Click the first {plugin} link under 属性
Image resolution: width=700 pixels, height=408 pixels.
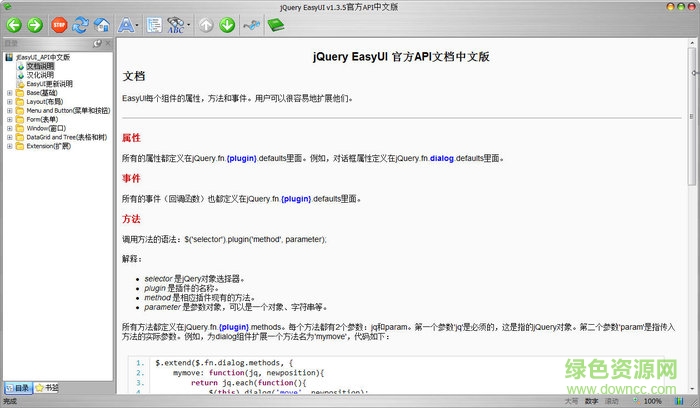click(x=242, y=158)
